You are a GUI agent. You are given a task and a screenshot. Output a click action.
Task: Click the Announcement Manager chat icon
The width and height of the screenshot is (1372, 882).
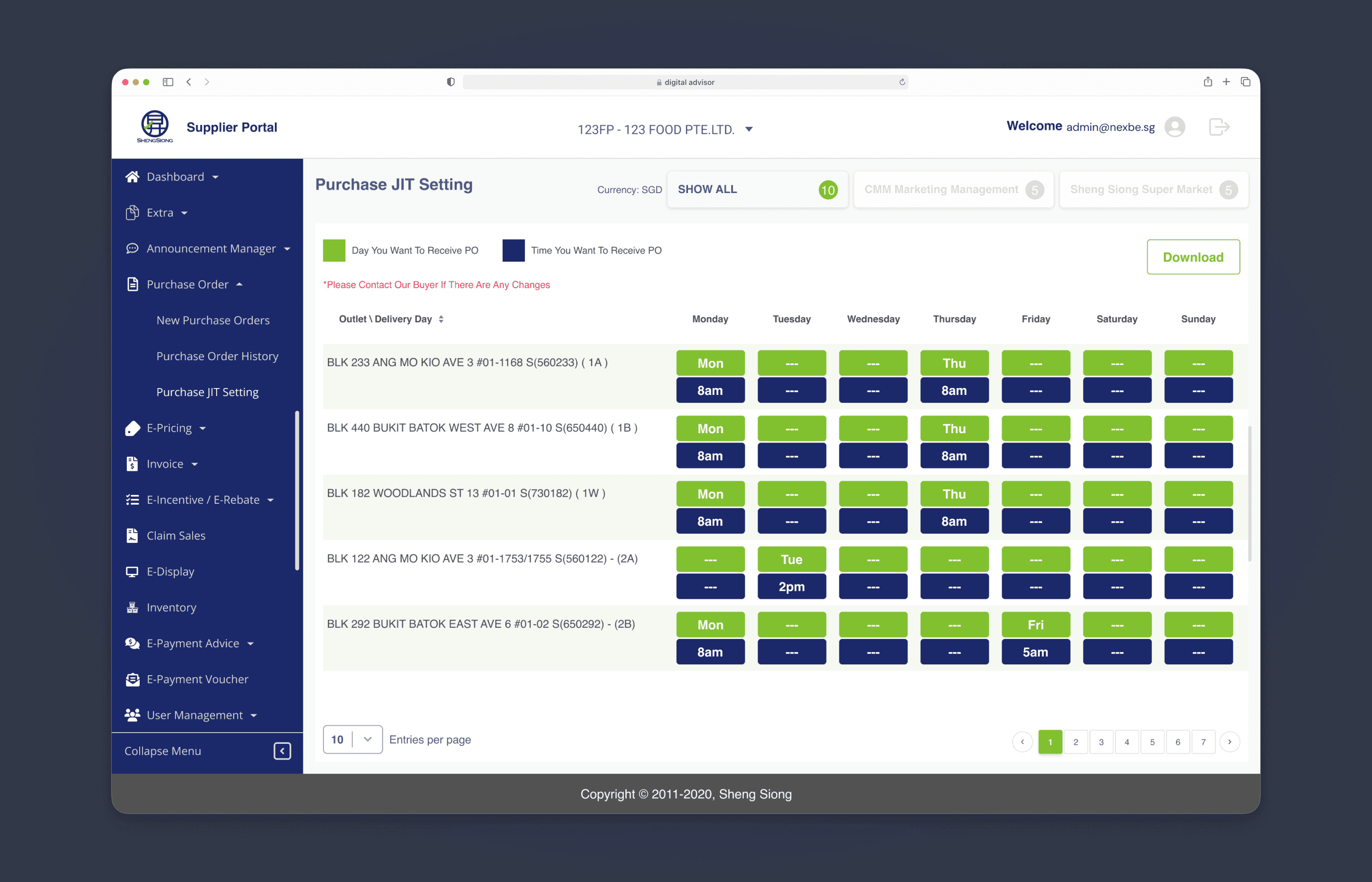pos(132,248)
